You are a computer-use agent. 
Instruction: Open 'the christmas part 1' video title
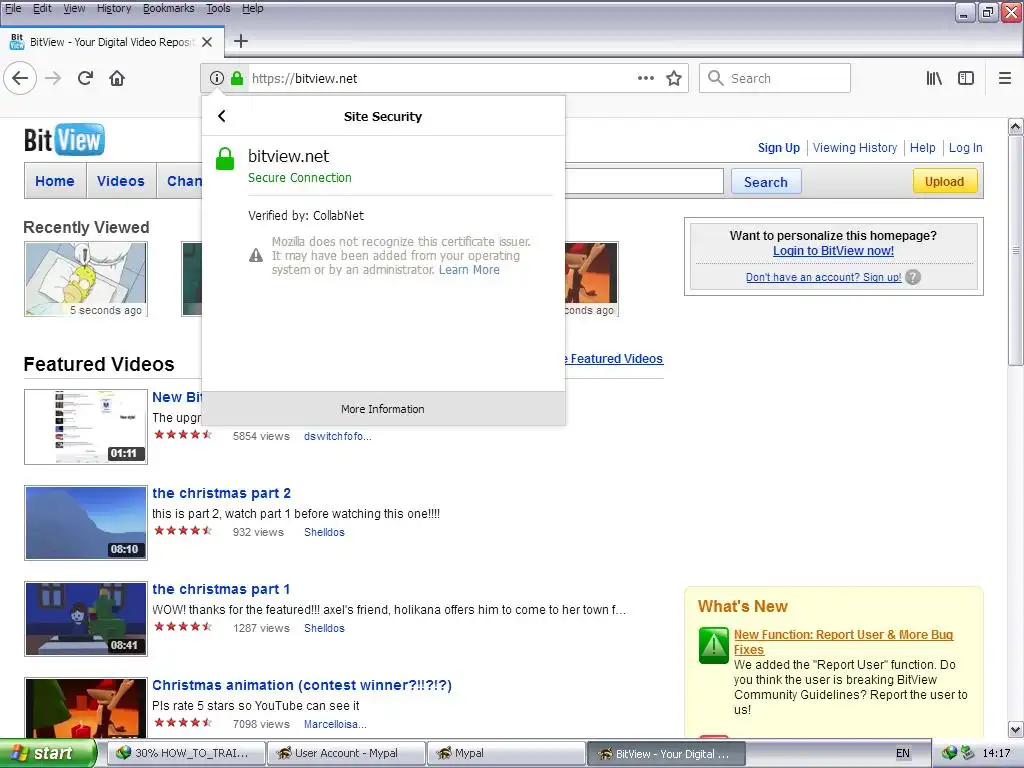pyautogui.click(x=221, y=589)
